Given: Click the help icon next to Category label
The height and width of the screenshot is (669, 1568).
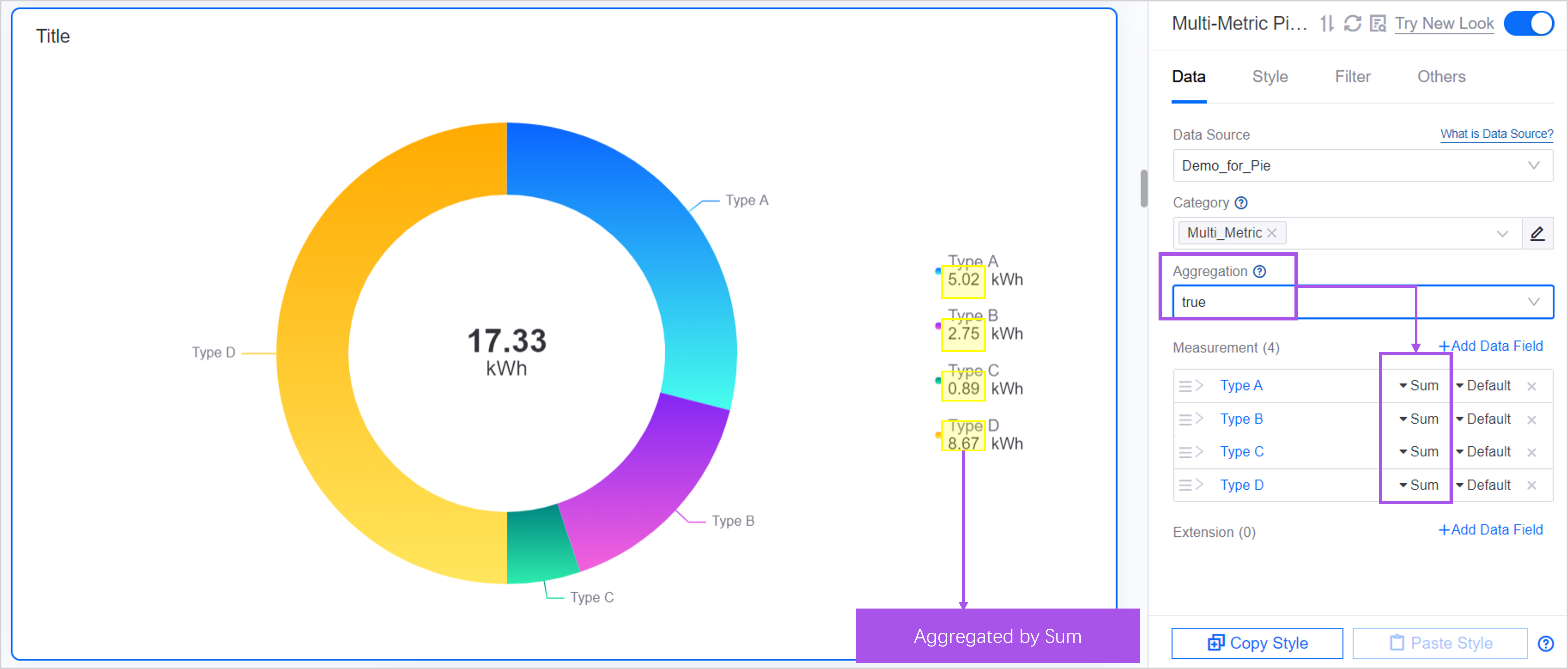Looking at the screenshot, I should click(x=1241, y=203).
